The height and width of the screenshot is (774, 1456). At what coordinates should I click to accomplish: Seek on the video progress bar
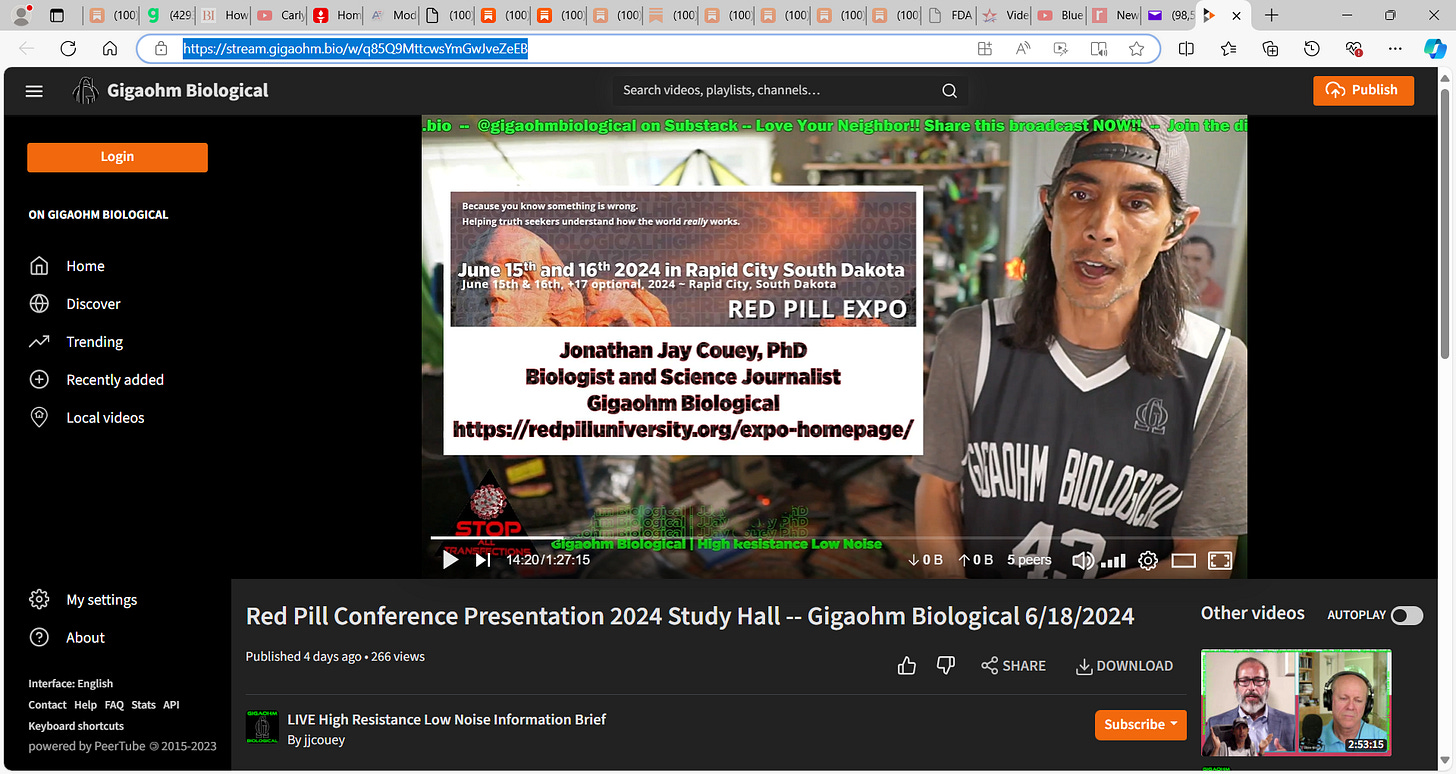[x=835, y=538]
